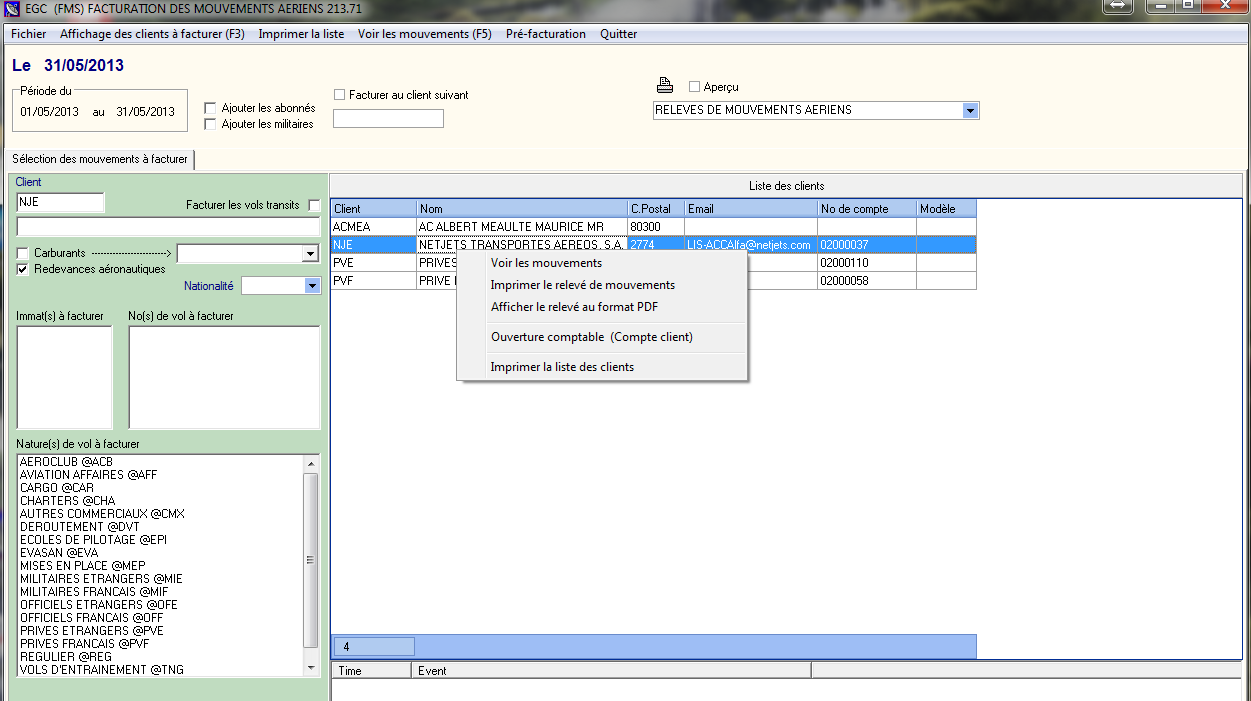
Task: Click Ouverture comptable (Compte client) entry
Action: (592, 337)
